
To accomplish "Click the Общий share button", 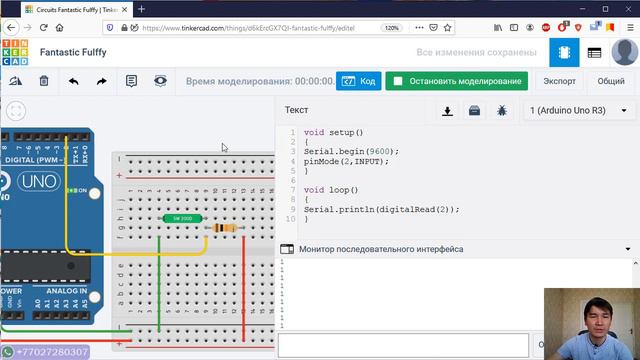I will (611, 81).
